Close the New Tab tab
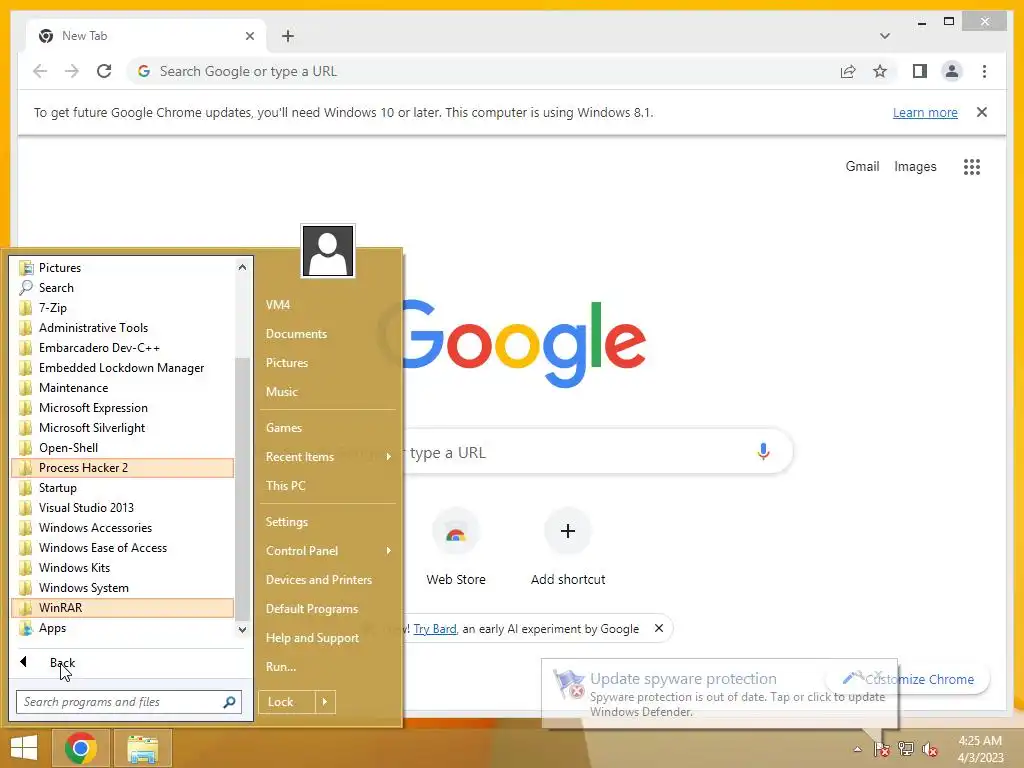Screen dimensions: 1024x768 pyautogui.click(x=249, y=36)
